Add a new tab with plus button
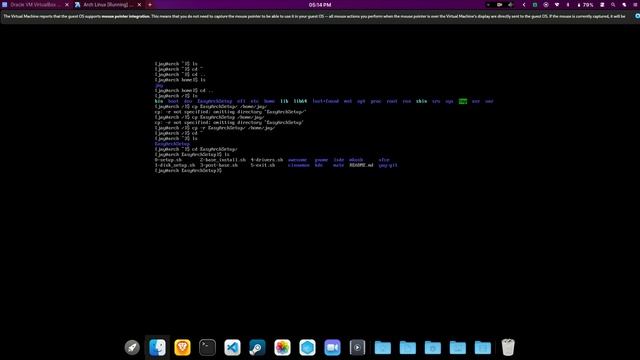The width and height of the screenshot is (640, 360). (150, 4)
